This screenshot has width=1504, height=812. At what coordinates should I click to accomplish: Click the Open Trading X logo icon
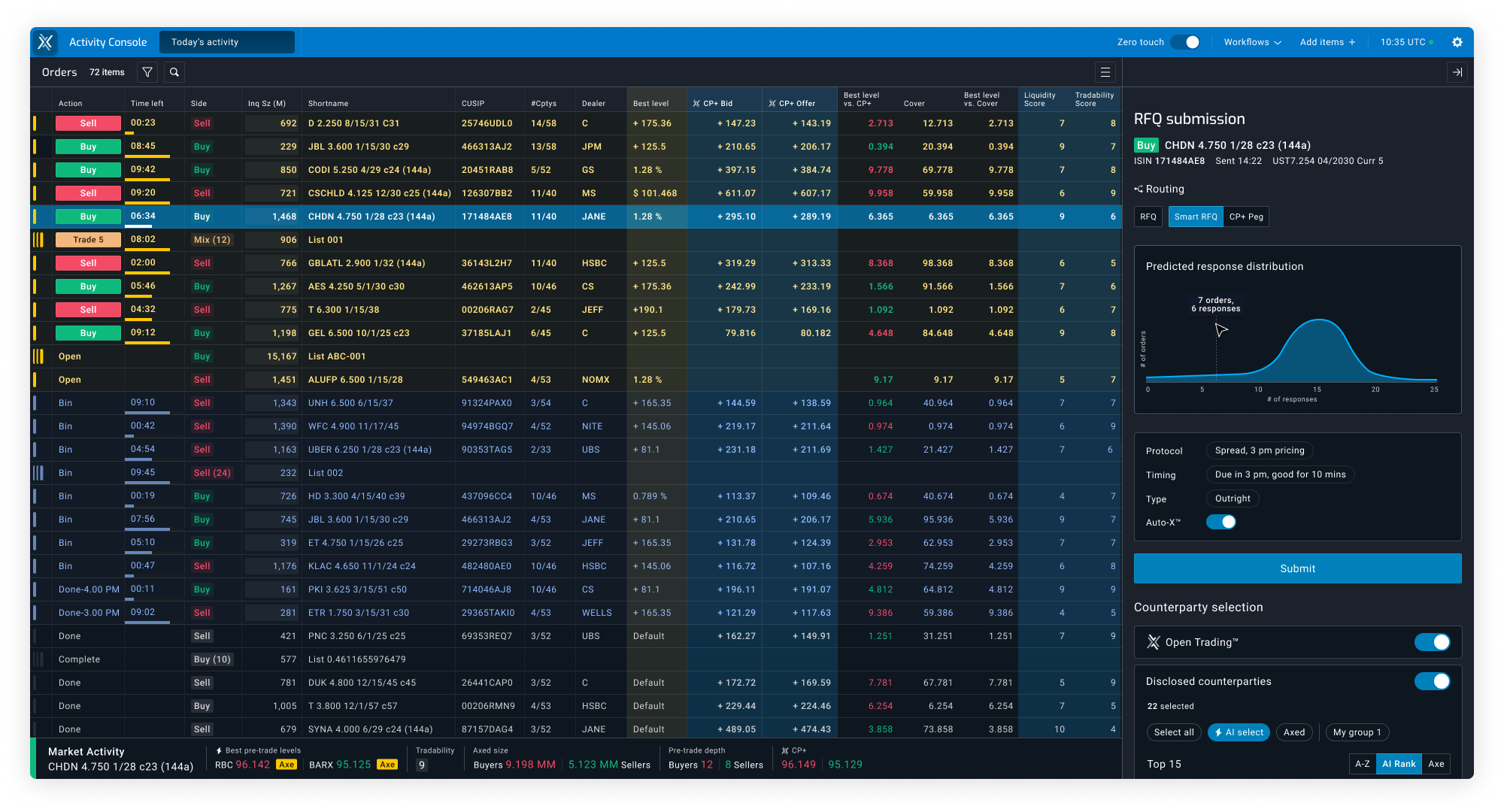tap(1154, 642)
